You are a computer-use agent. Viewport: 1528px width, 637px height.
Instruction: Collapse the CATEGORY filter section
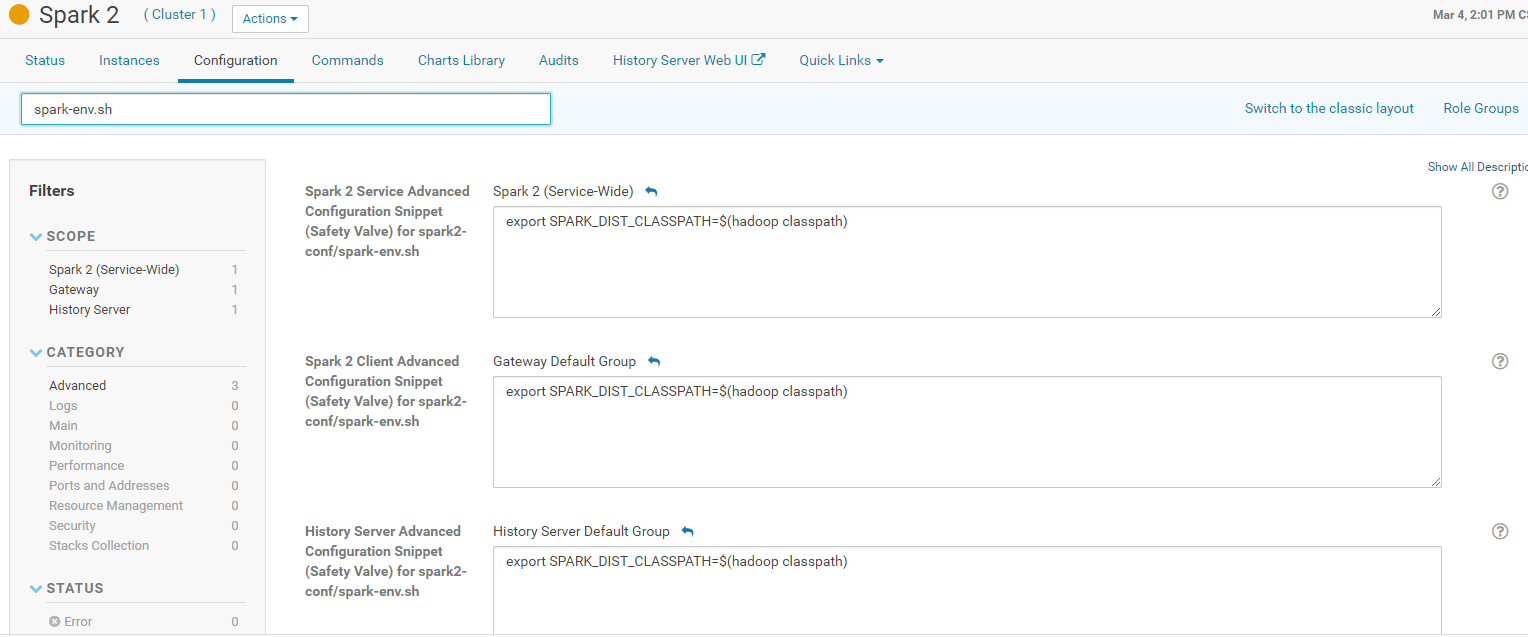click(x=37, y=353)
